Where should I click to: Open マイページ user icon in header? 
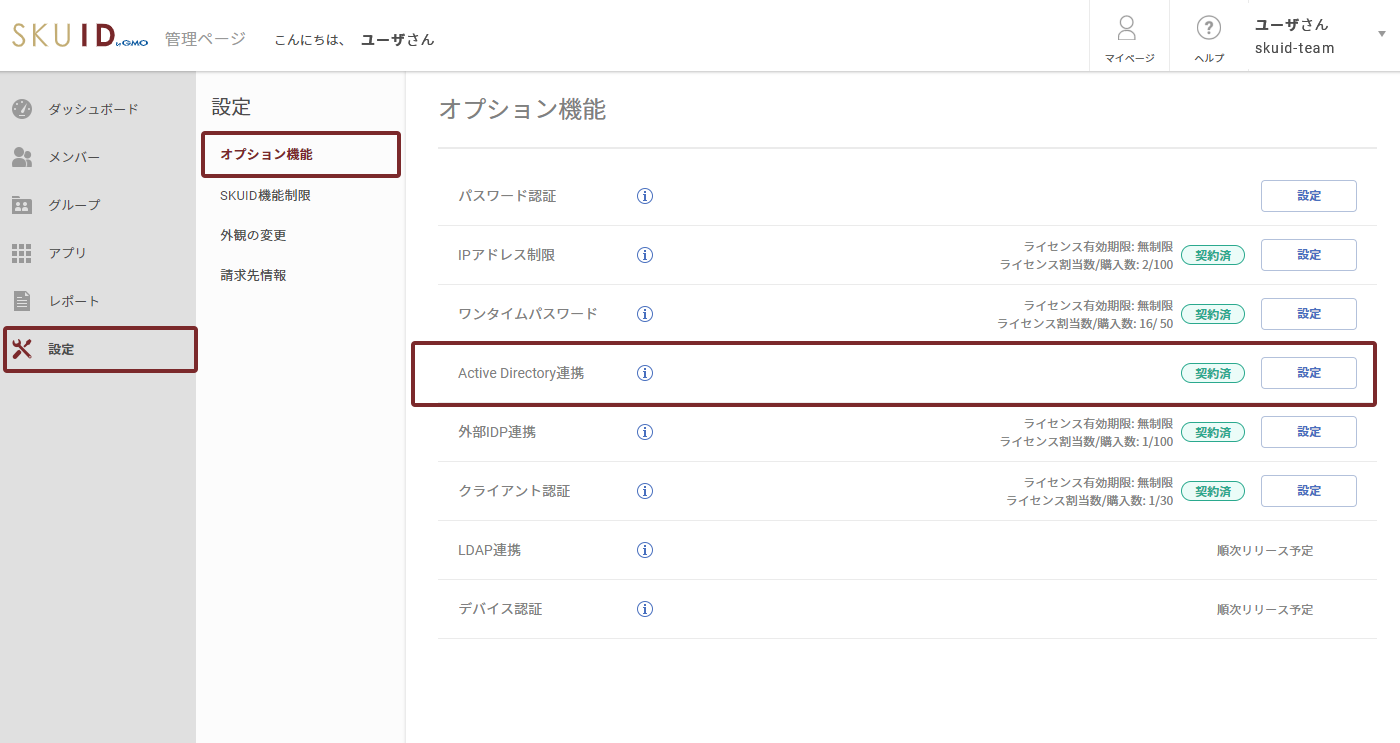pos(1128,29)
